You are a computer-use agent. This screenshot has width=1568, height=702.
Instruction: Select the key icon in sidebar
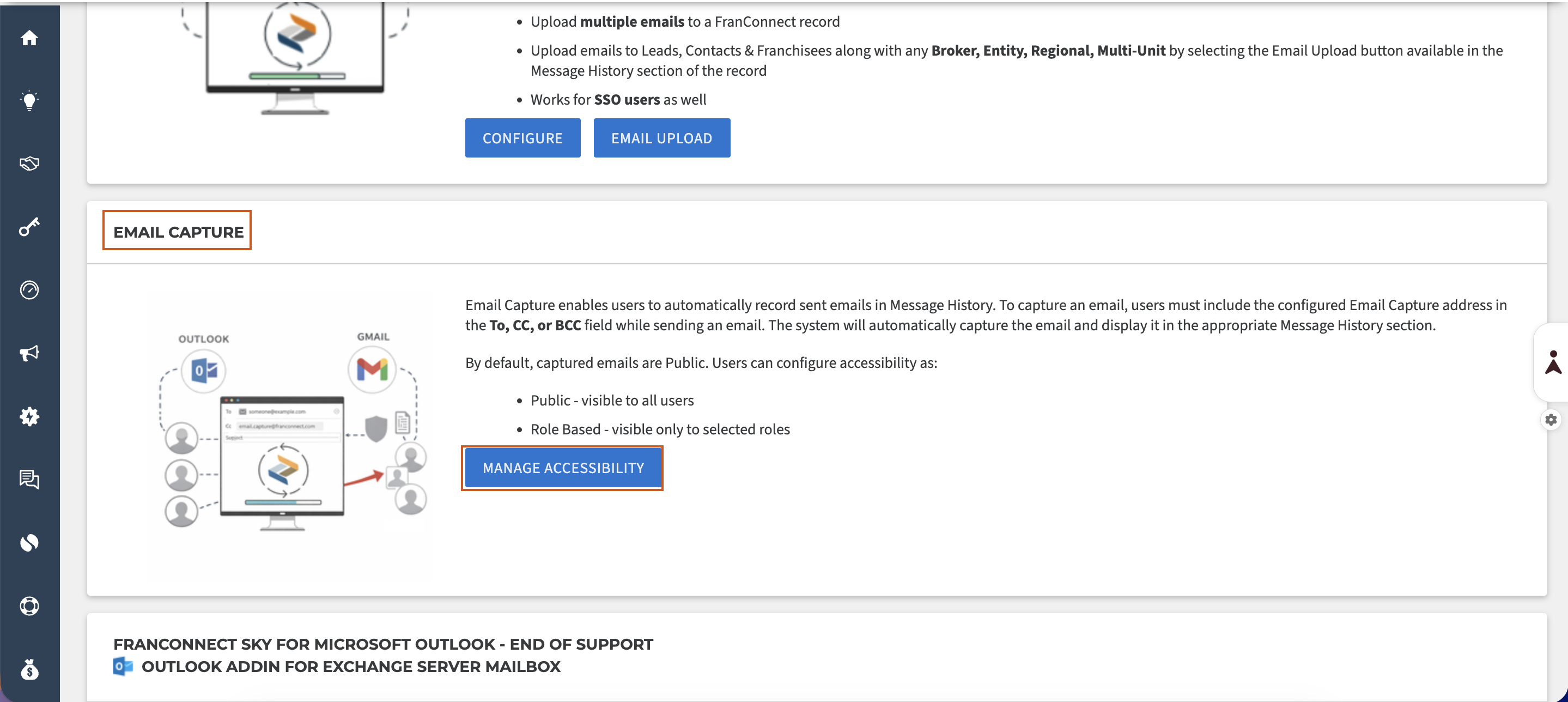[29, 227]
